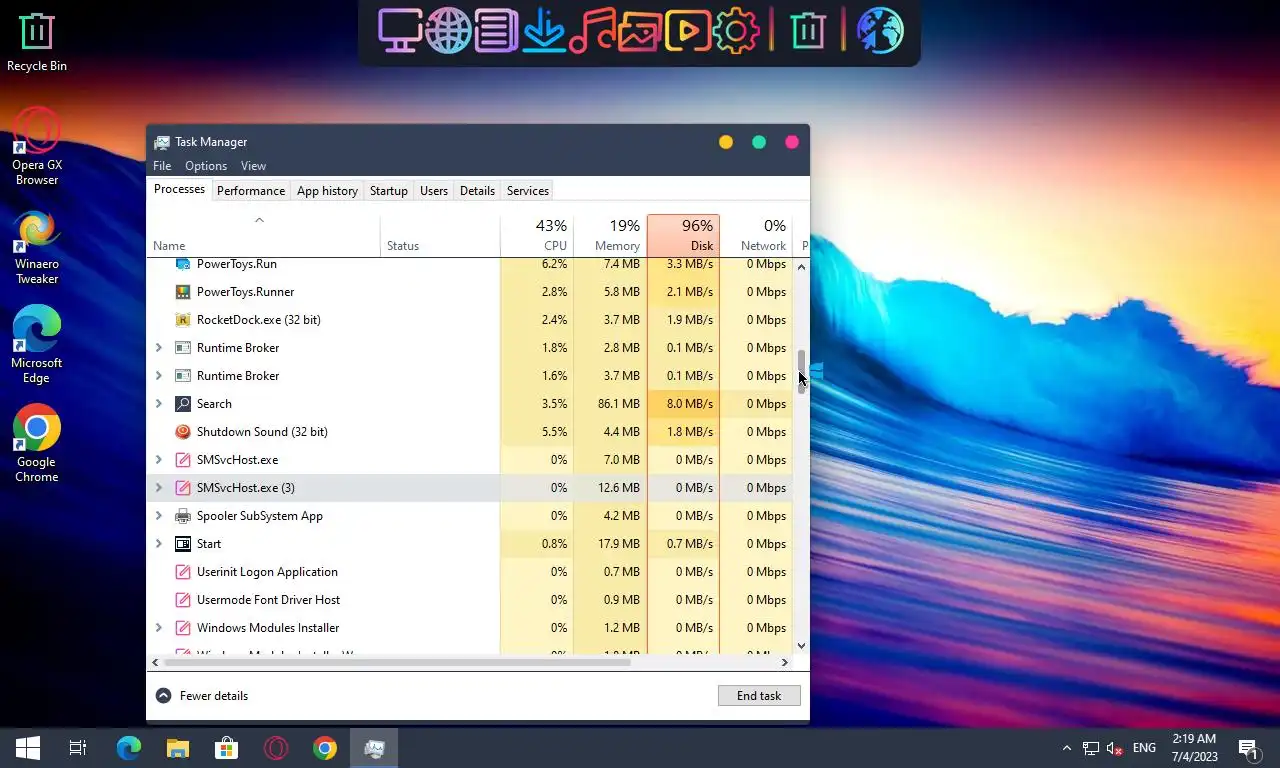Sort processes by Memory column
Image resolution: width=1280 pixels, height=768 pixels.
pos(610,235)
